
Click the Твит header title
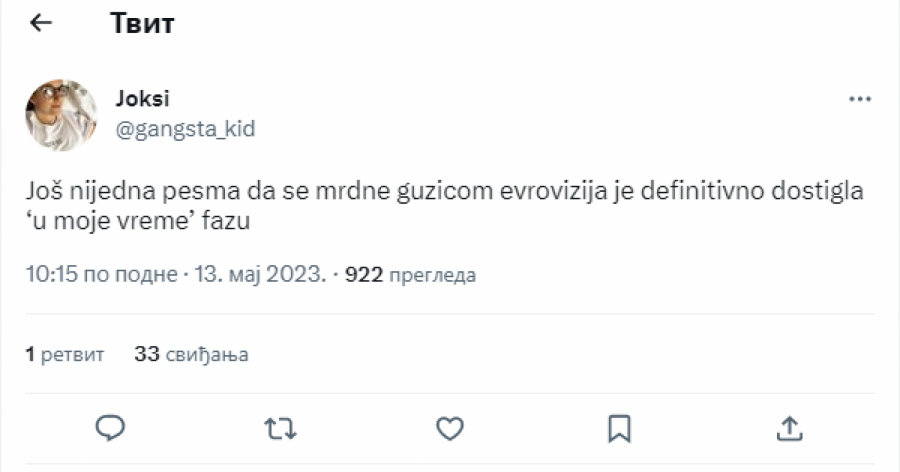142,24
